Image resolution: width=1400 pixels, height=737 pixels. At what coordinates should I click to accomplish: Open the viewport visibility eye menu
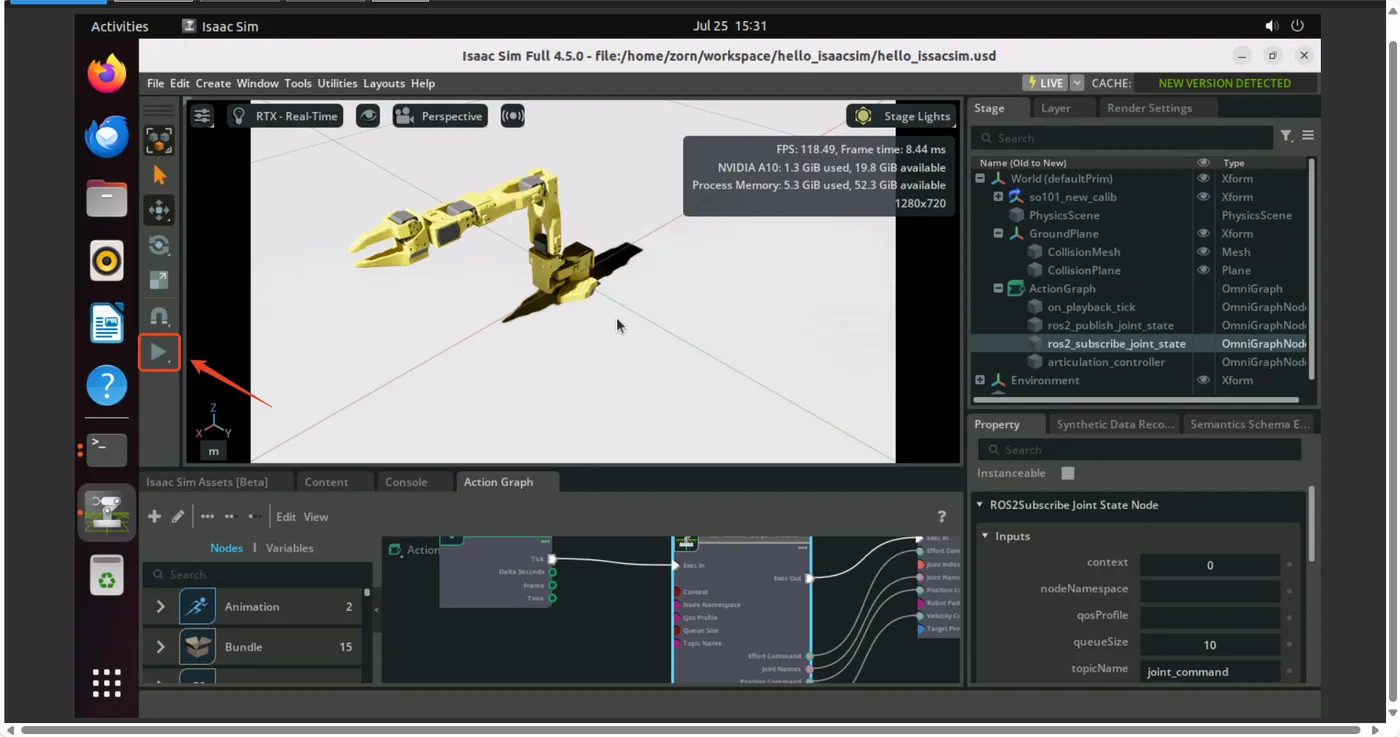pyautogui.click(x=368, y=116)
